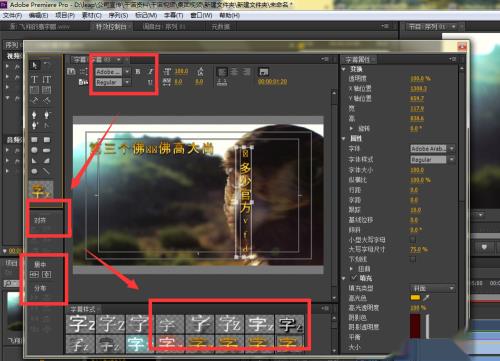Enable the 小型大写字母 checkbox

(x=413, y=239)
